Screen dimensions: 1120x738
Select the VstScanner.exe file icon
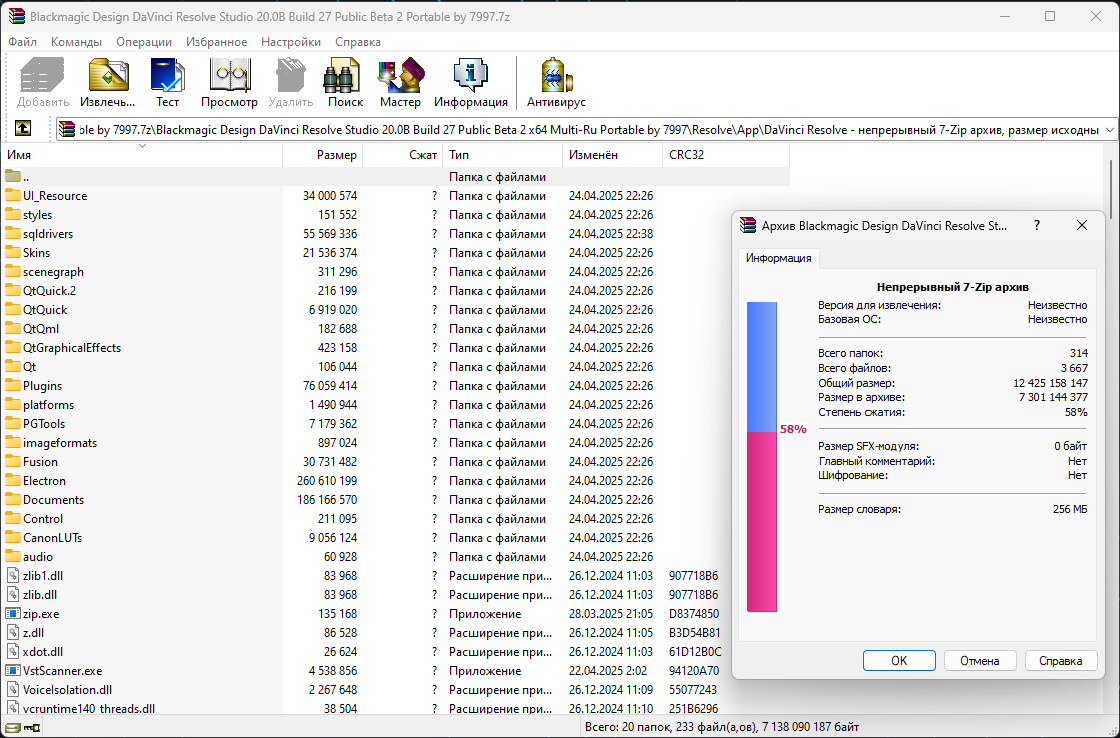click(x=12, y=671)
